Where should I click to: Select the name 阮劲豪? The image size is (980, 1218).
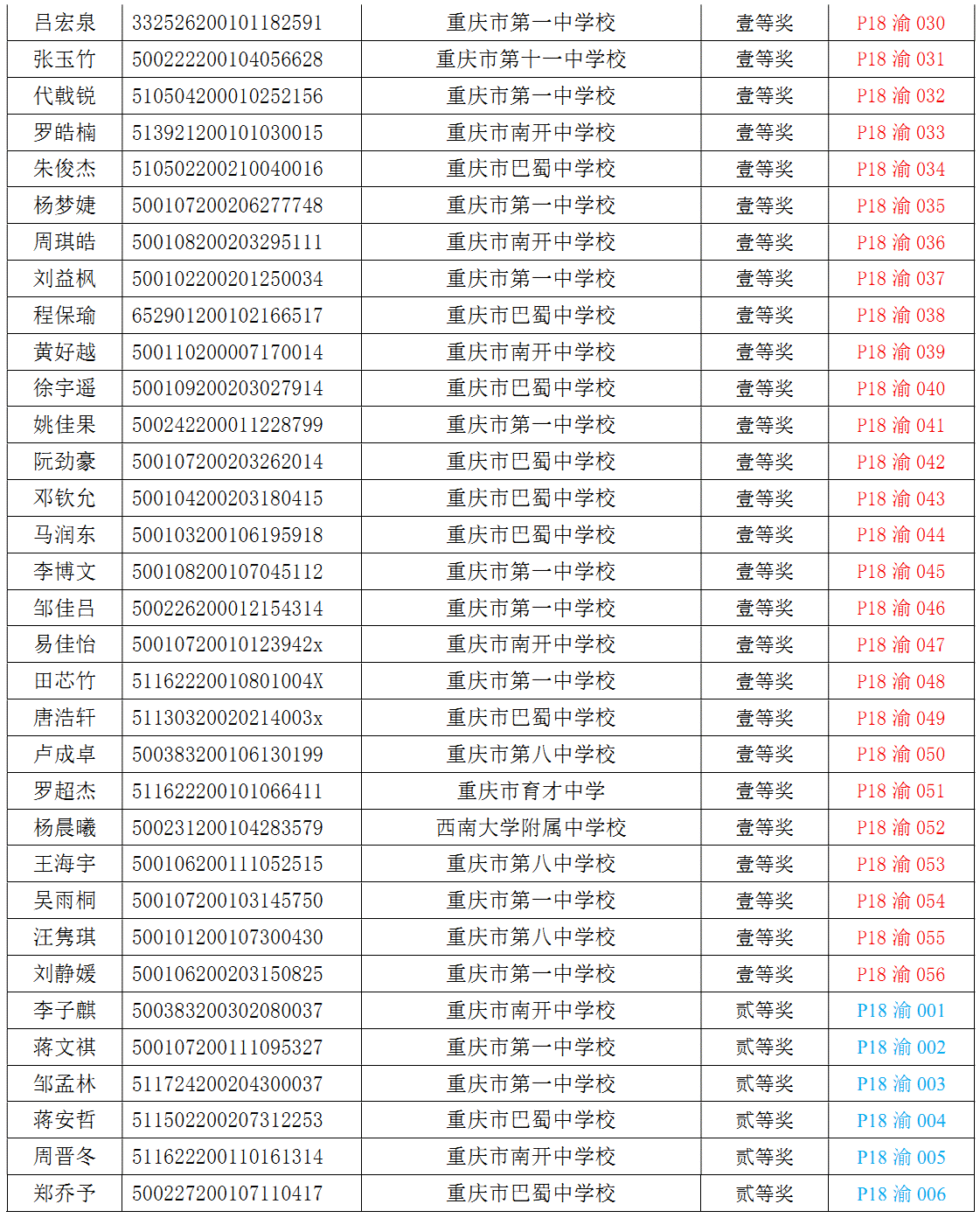(65, 462)
